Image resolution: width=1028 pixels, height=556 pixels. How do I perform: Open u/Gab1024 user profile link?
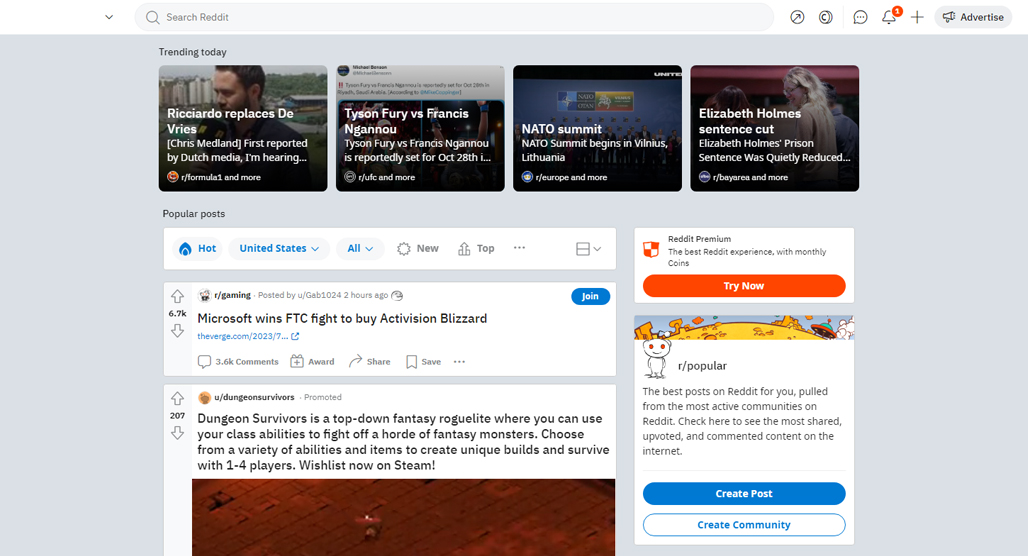319,295
